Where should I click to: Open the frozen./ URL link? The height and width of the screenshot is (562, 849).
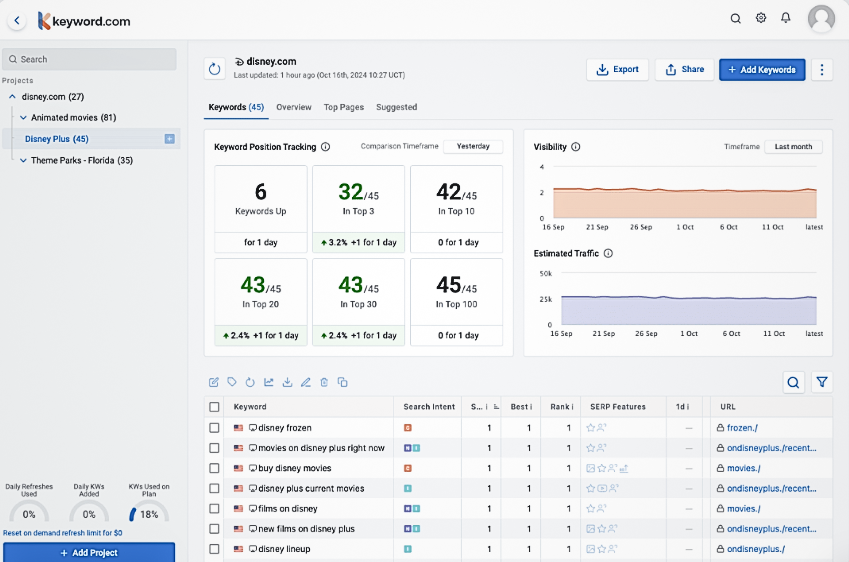742,428
